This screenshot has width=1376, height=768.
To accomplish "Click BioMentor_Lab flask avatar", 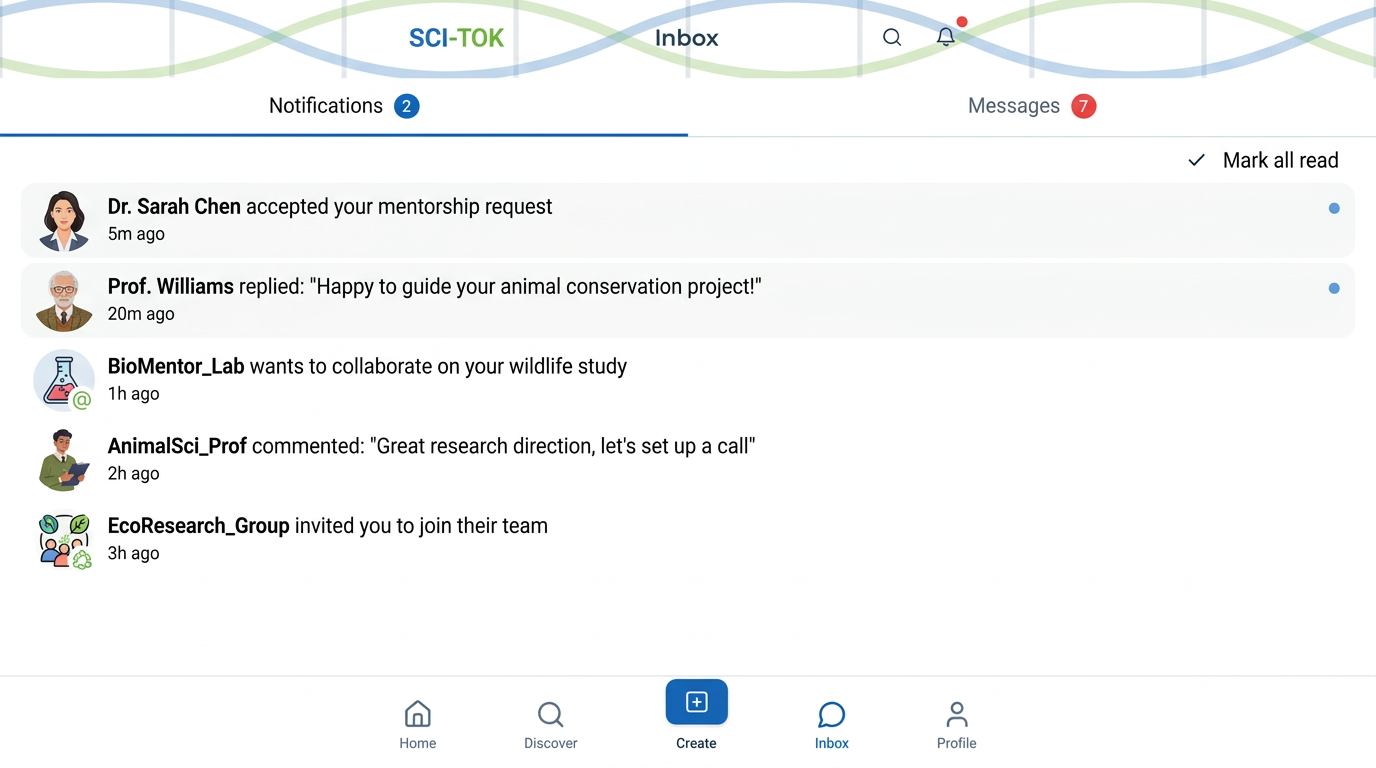I will (x=64, y=380).
